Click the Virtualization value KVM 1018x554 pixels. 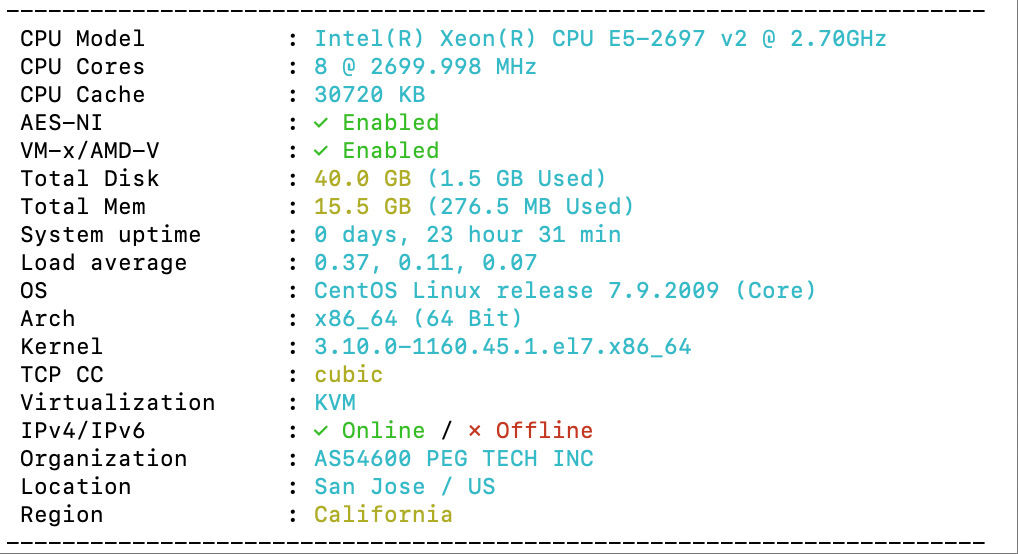pyautogui.click(x=335, y=403)
